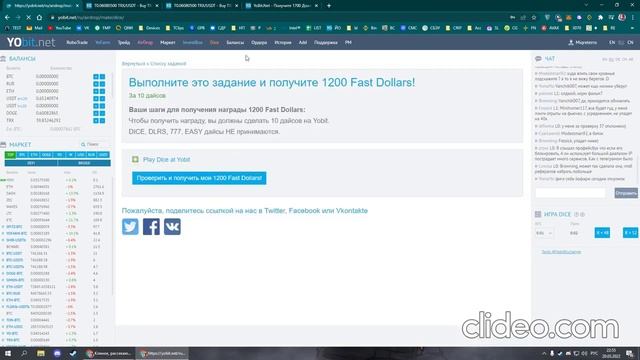This screenshot has width=640, height=360.
Task: Share the link via the Facebook icon
Action: (x=151, y=227)
